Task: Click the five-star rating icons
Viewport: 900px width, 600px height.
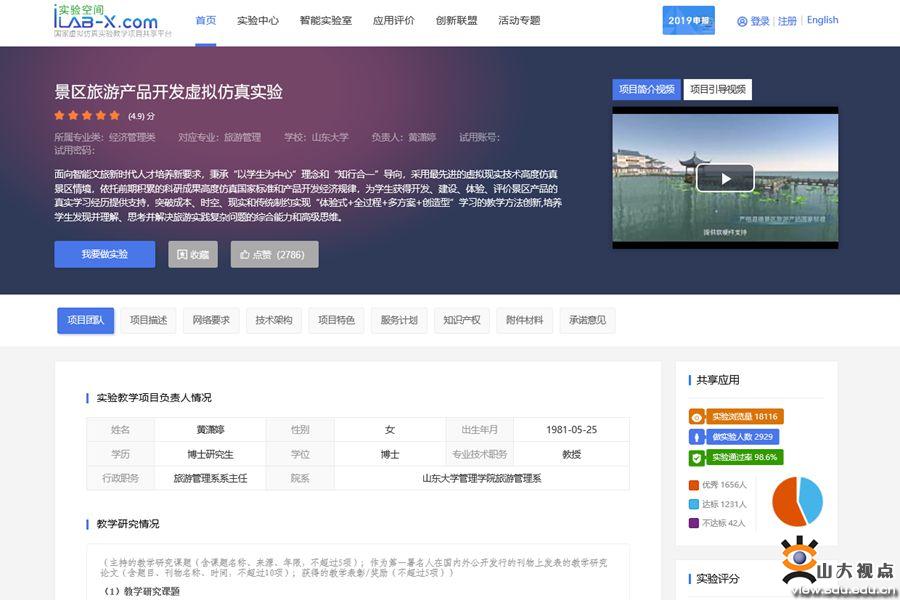Action: point(87,116)
